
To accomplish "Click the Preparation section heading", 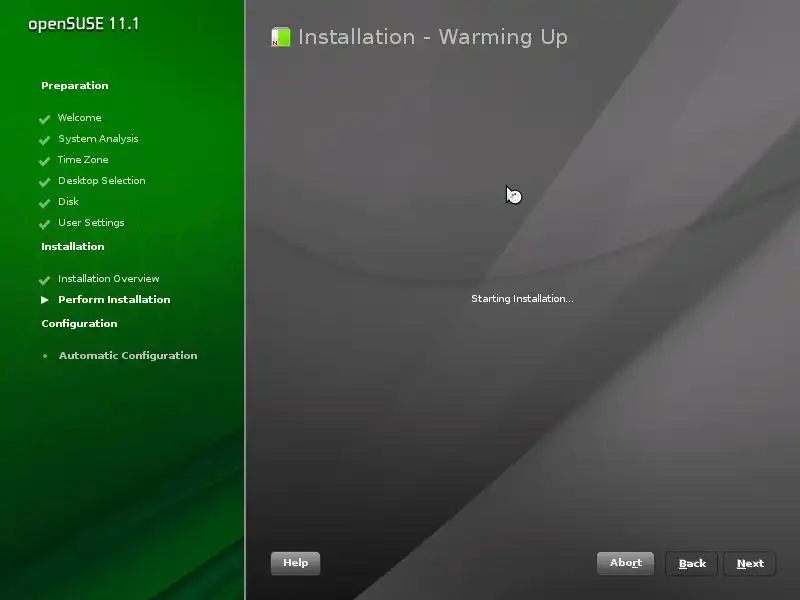I will [74, 86].
